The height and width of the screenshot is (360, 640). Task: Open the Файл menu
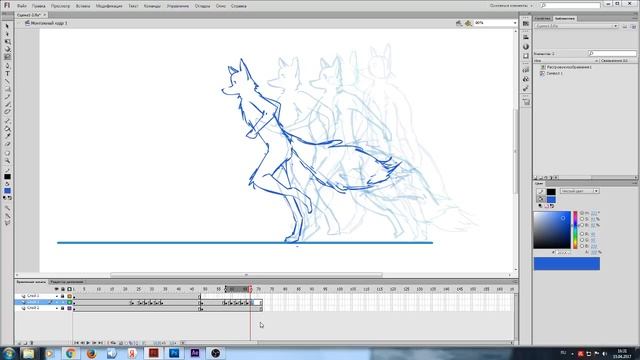(x=22, y=6)
